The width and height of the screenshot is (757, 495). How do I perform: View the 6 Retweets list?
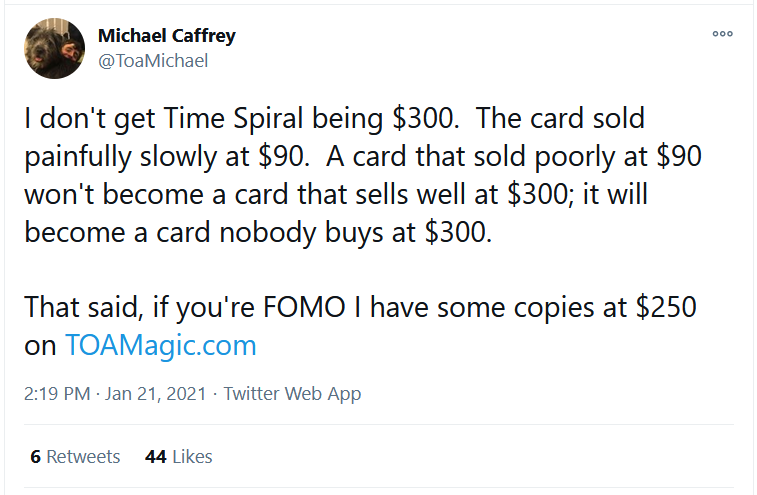tap(75, 457)
